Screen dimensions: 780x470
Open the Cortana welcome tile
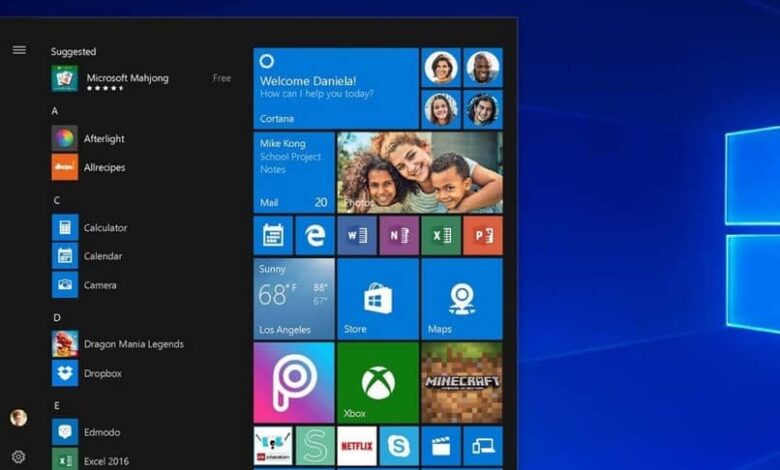(336, 89)
